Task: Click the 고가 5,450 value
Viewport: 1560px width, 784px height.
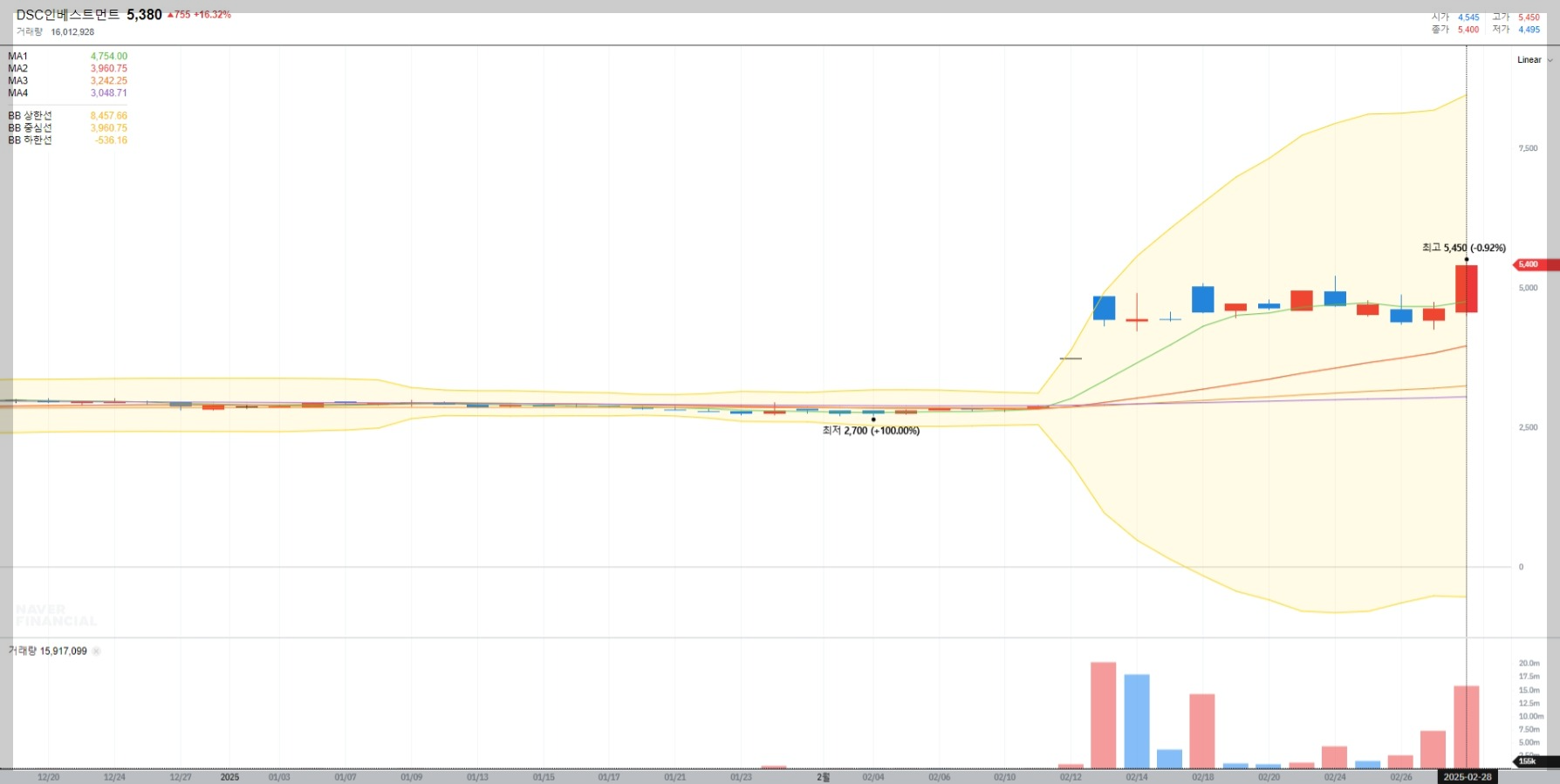Action: pyautogui.click(x=1529, y=17)
